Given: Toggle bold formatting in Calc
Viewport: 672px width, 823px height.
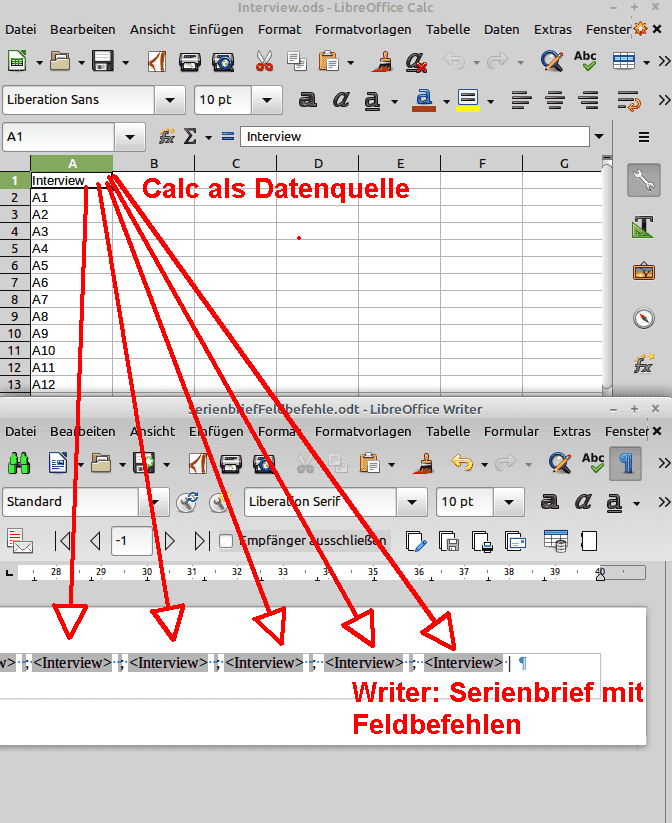Looking at the screenshot, I should point(308,99).
